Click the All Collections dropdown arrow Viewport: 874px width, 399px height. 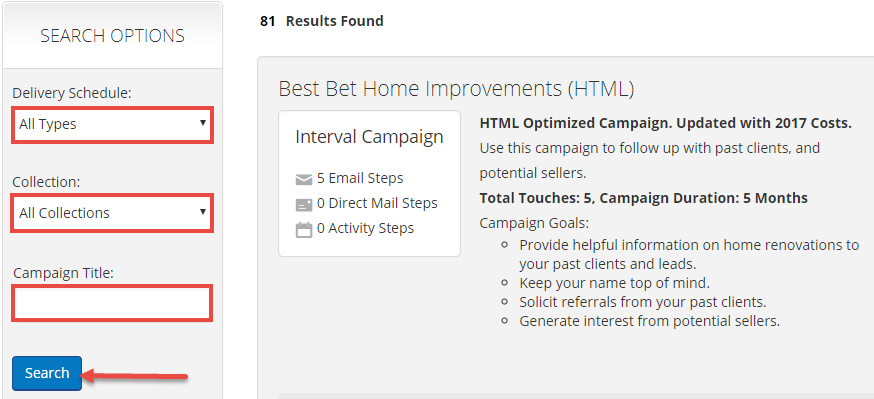203,212
